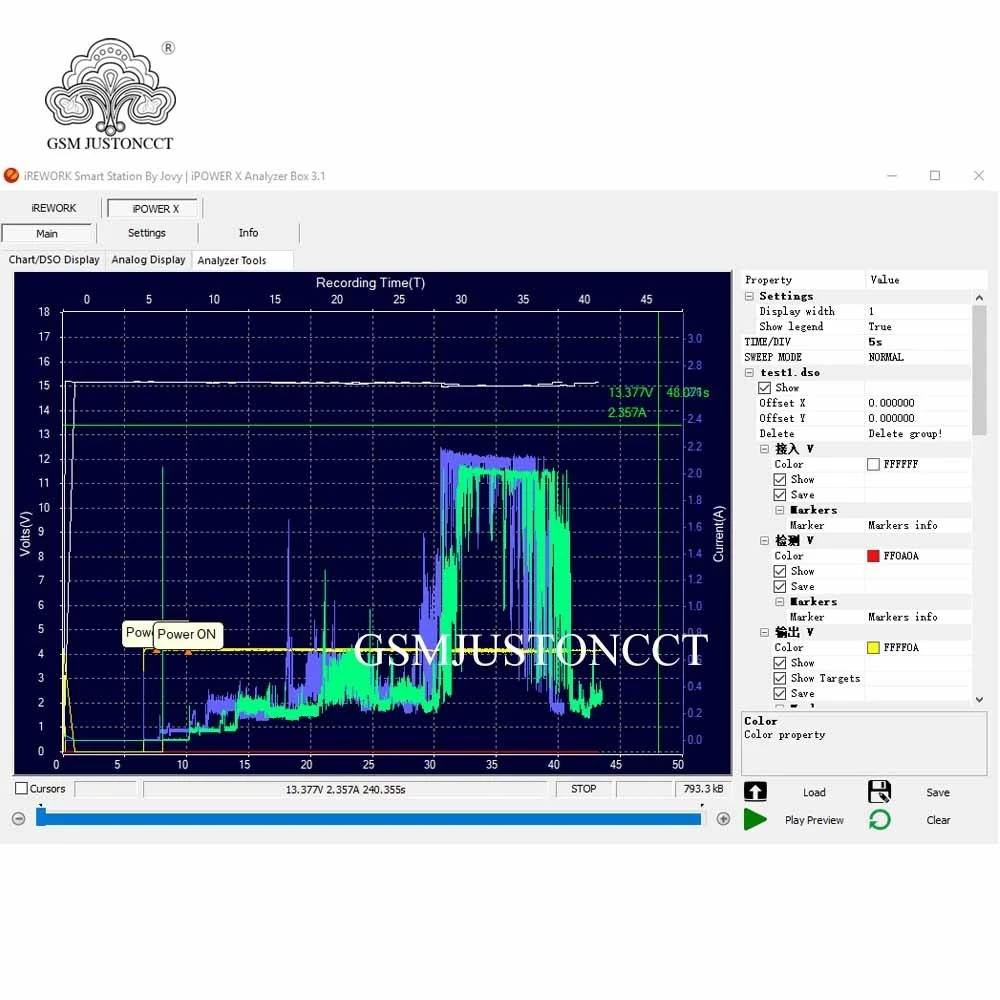This screenshot has height=1000, width=1000.
Task: Click the empty field beside the Cursors checkbox
Action: [x=105, y=789]
